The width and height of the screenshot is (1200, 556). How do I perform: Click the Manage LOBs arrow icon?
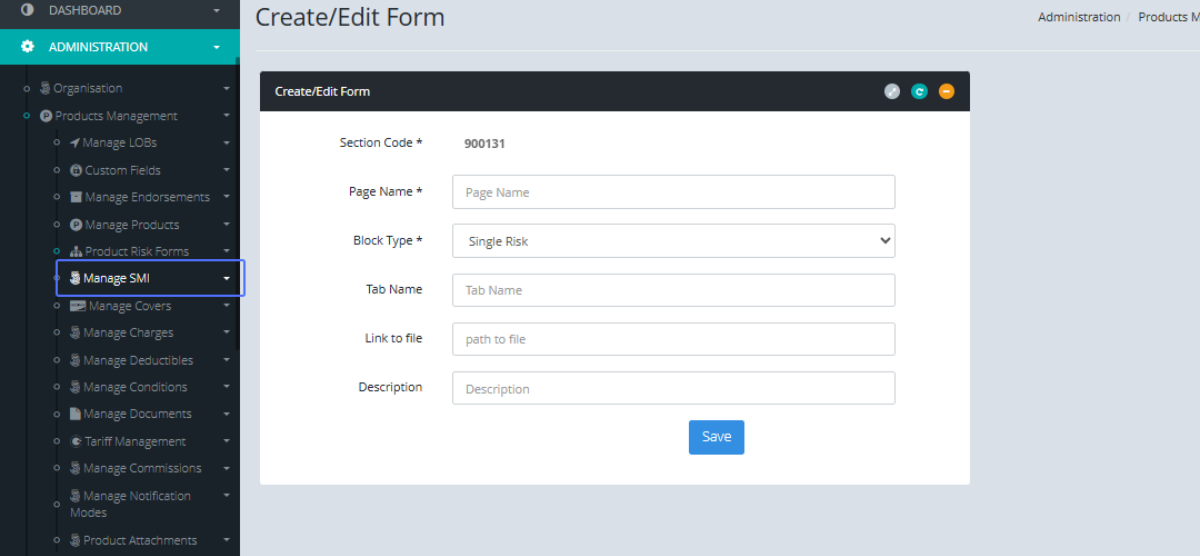point(75,143)
